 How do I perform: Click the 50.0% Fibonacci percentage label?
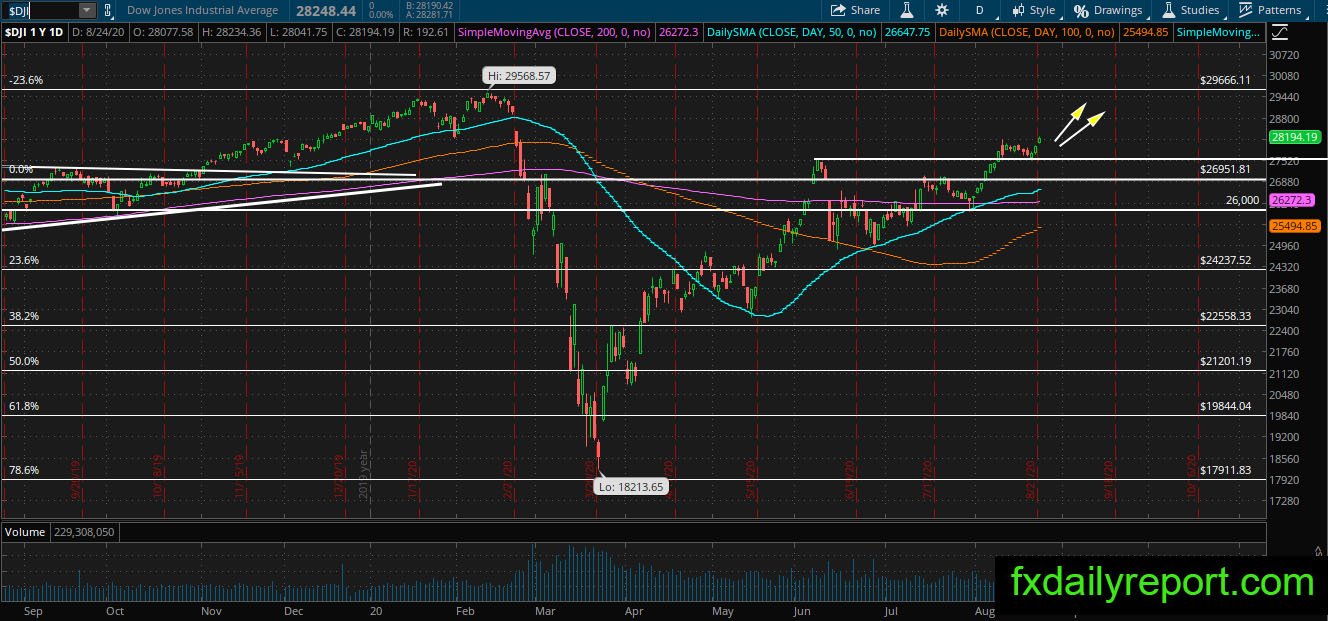tap(24, 361)
